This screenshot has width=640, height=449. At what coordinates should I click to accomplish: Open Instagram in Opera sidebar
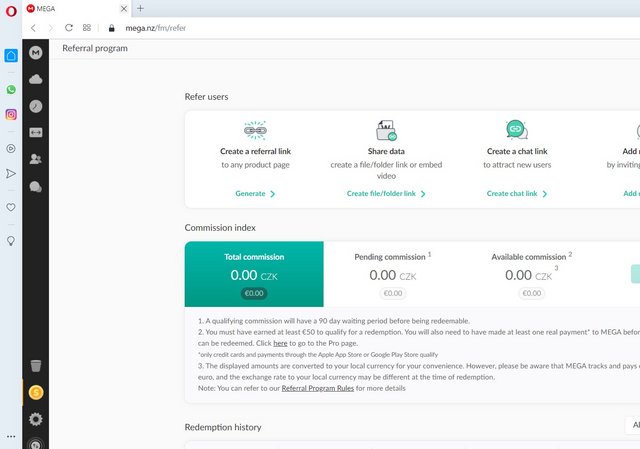pyautogui.click(x=11, y=114)
